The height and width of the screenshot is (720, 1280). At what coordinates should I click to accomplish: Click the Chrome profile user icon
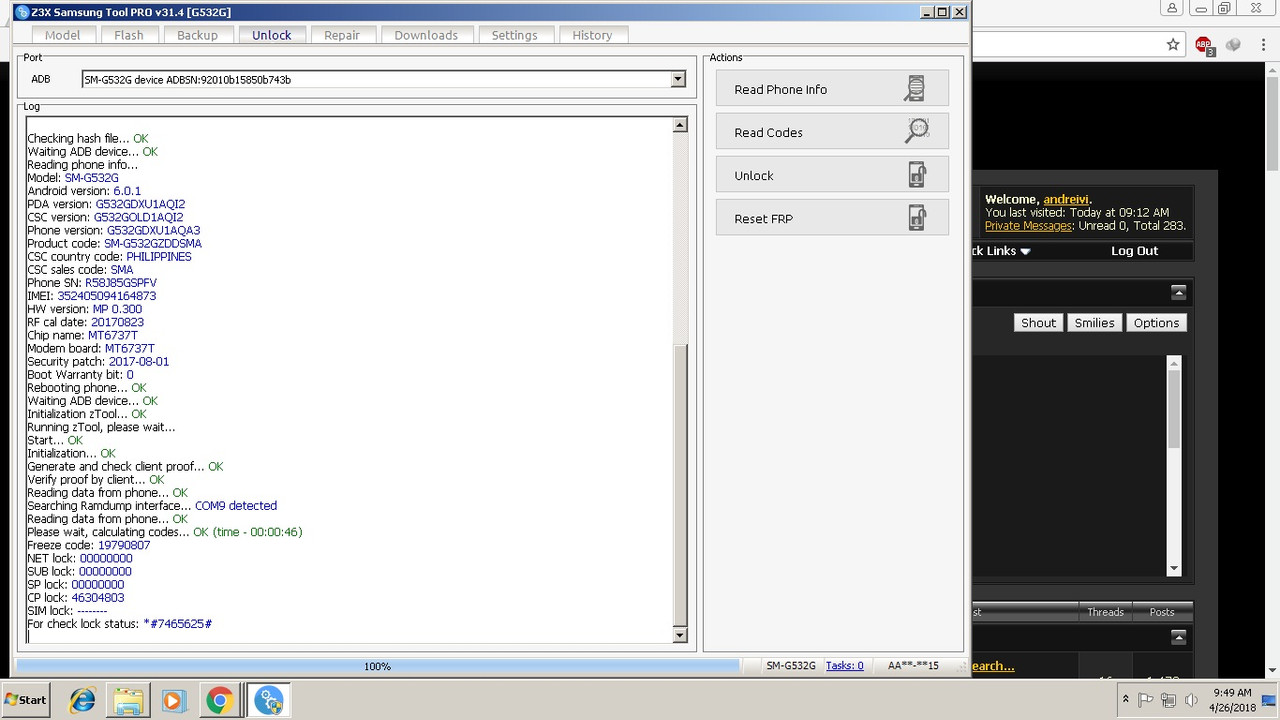point(1172,8)
